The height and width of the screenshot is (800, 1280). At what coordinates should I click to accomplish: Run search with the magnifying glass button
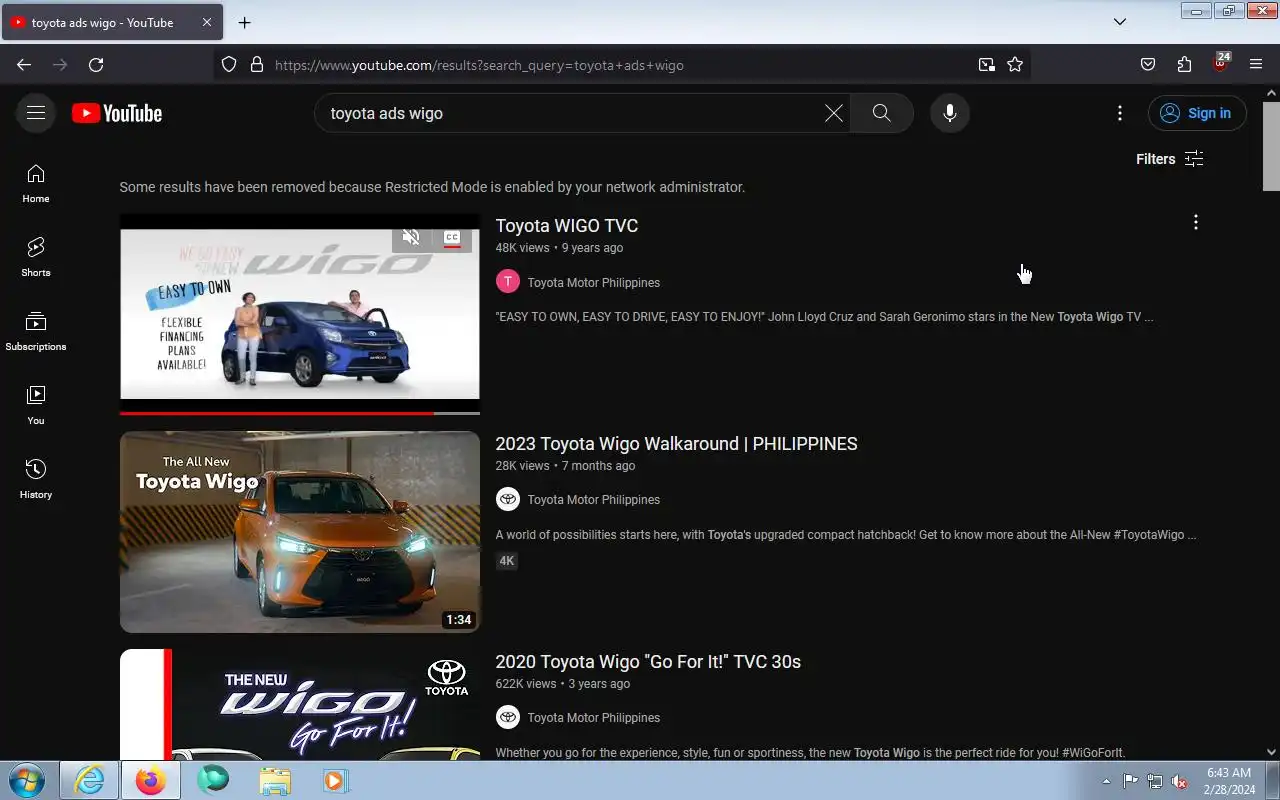pyautogui.click(x=881, y=113)
